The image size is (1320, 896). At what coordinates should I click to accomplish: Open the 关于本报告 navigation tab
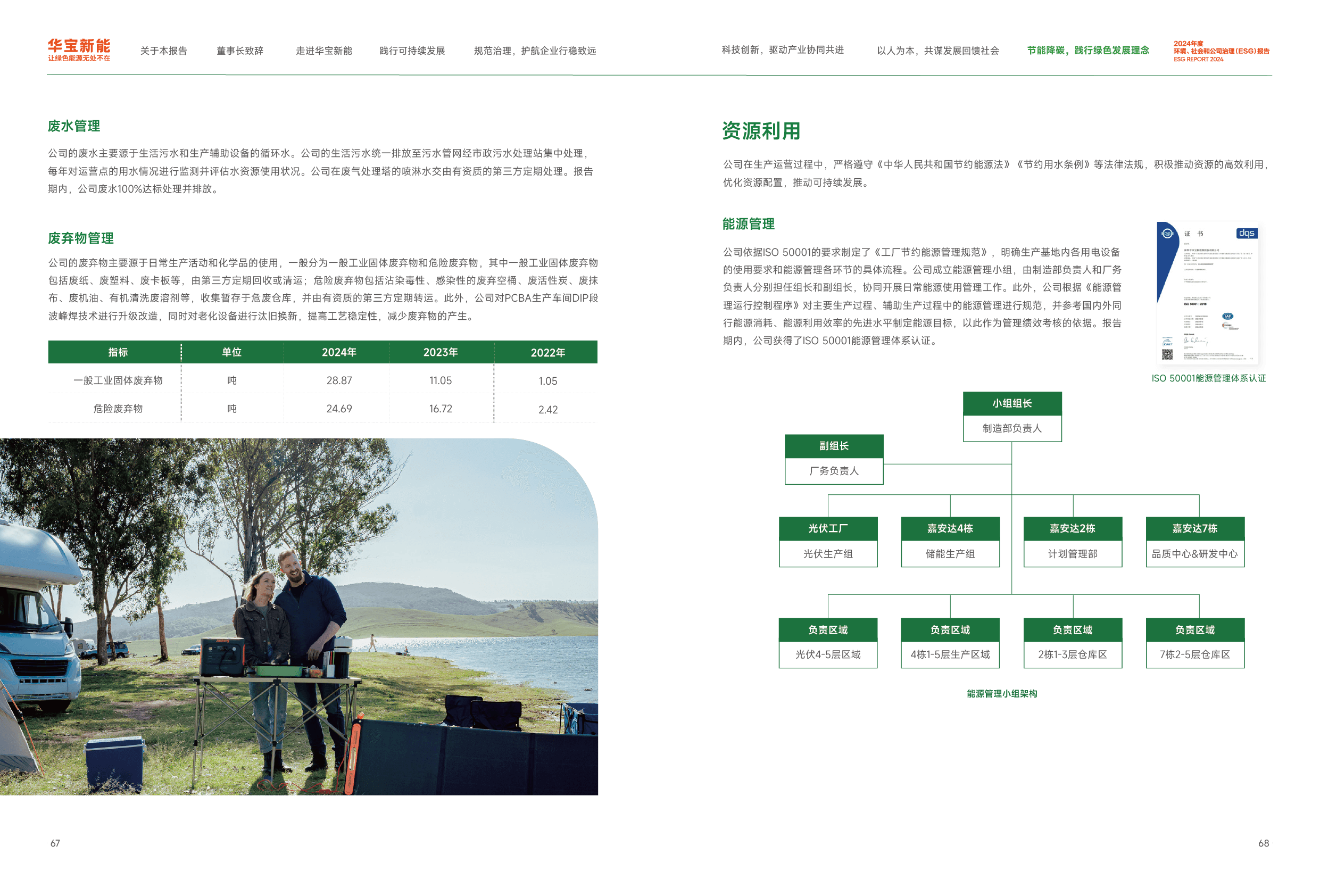click(x=163, y=51)
